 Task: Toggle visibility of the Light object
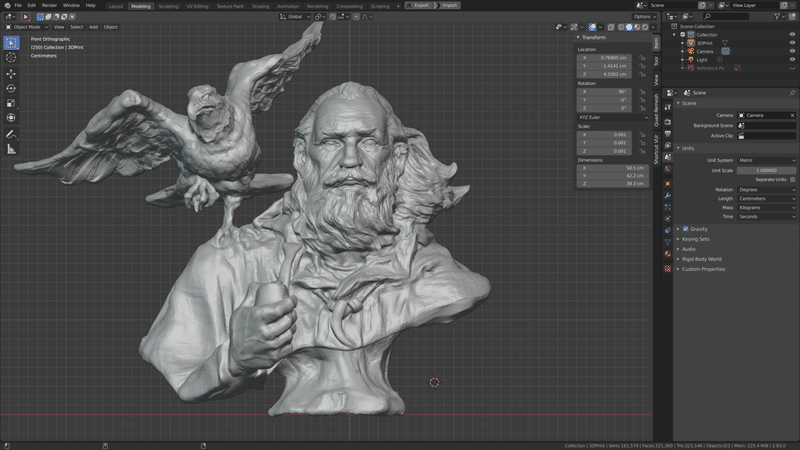(792, 59)
